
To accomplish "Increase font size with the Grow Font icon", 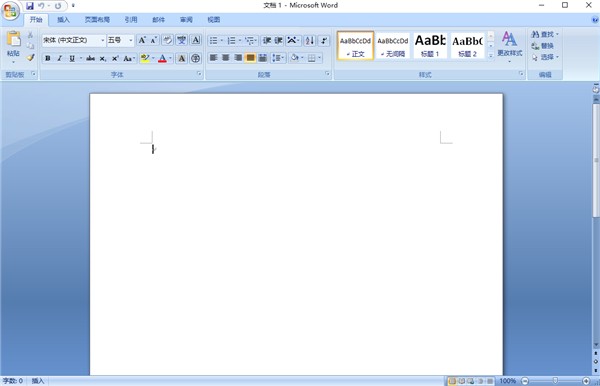I will point(142,40).
